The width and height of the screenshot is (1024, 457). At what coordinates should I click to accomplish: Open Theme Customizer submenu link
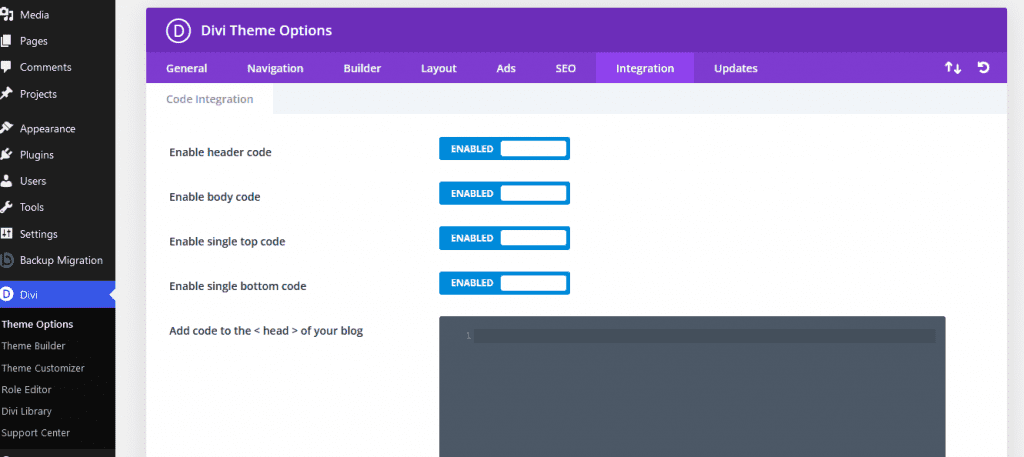coord(43,368)
